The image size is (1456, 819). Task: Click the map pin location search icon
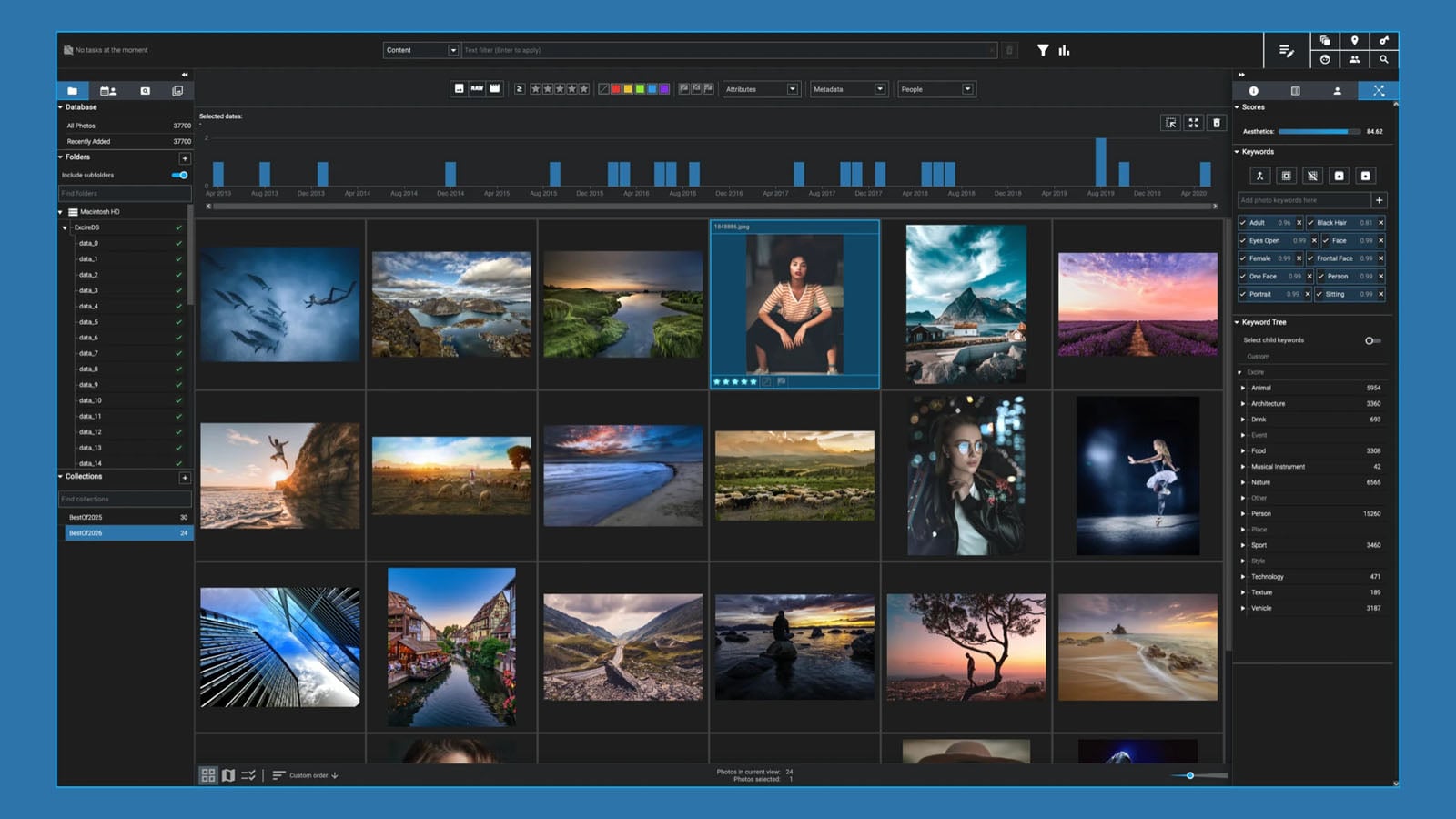coord(1354,41)
